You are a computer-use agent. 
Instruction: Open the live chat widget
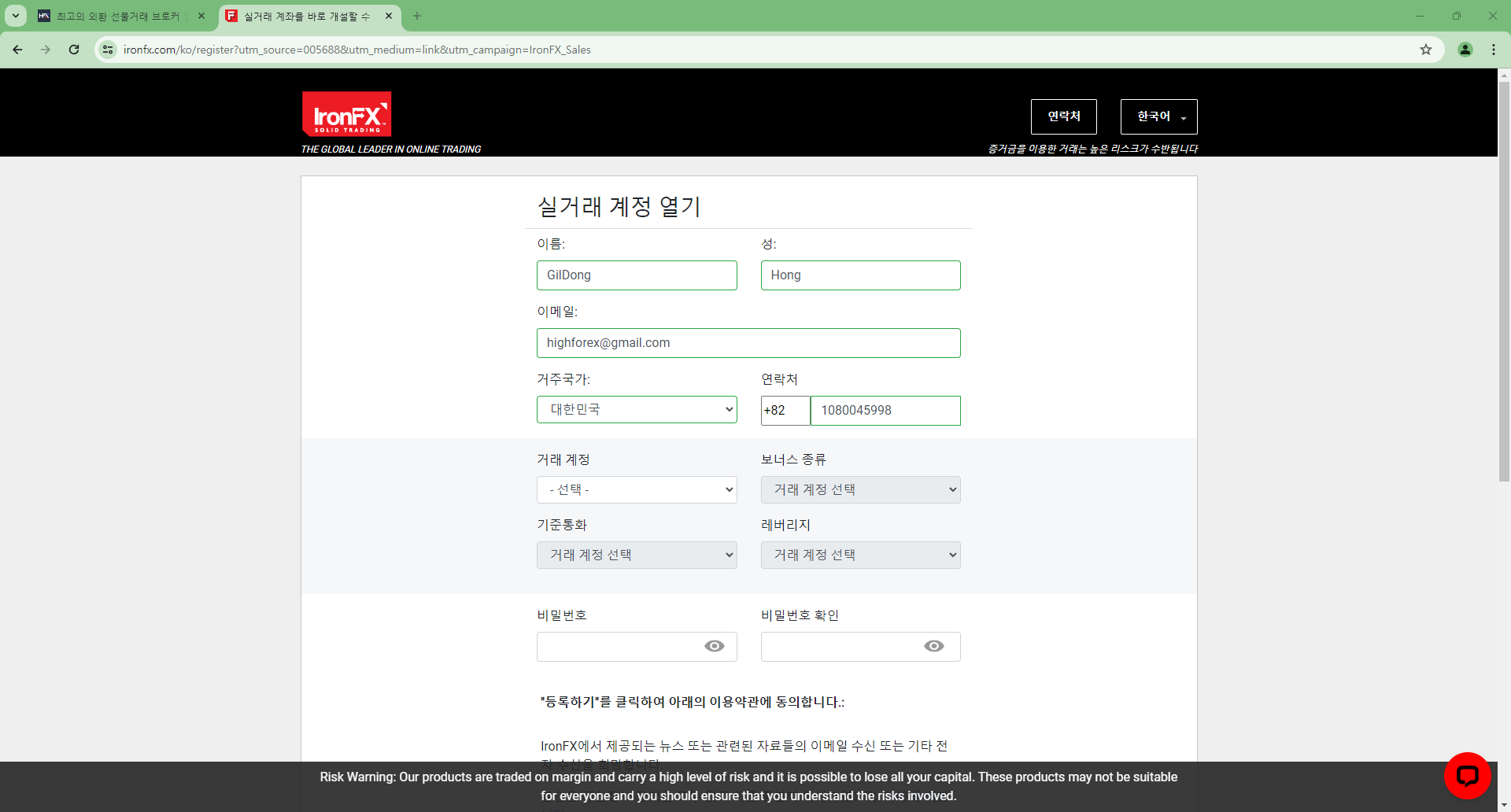click(x=1467, y=775)
